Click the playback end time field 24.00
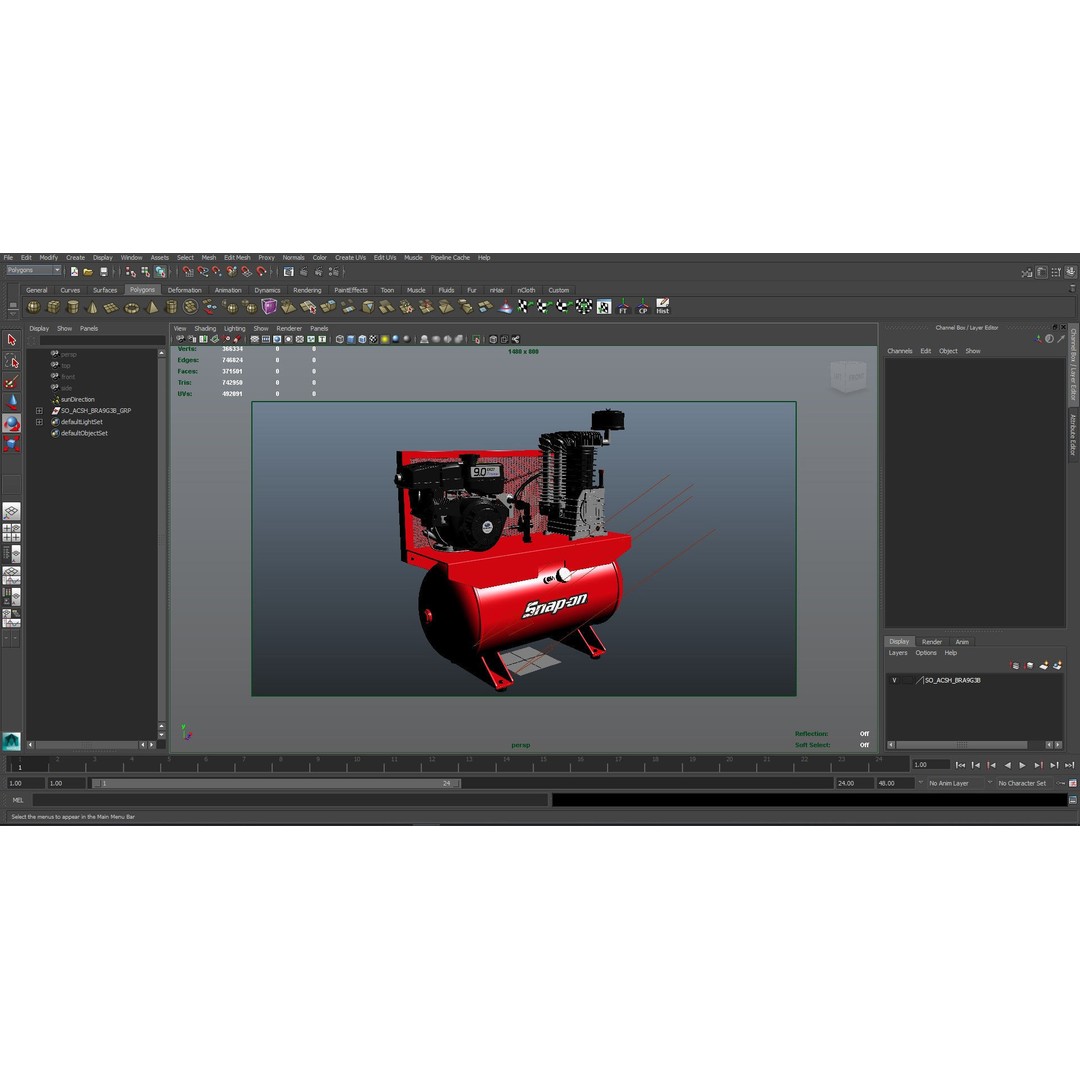This screenshot has height=1080, width=1080. [x=854, y=783]
